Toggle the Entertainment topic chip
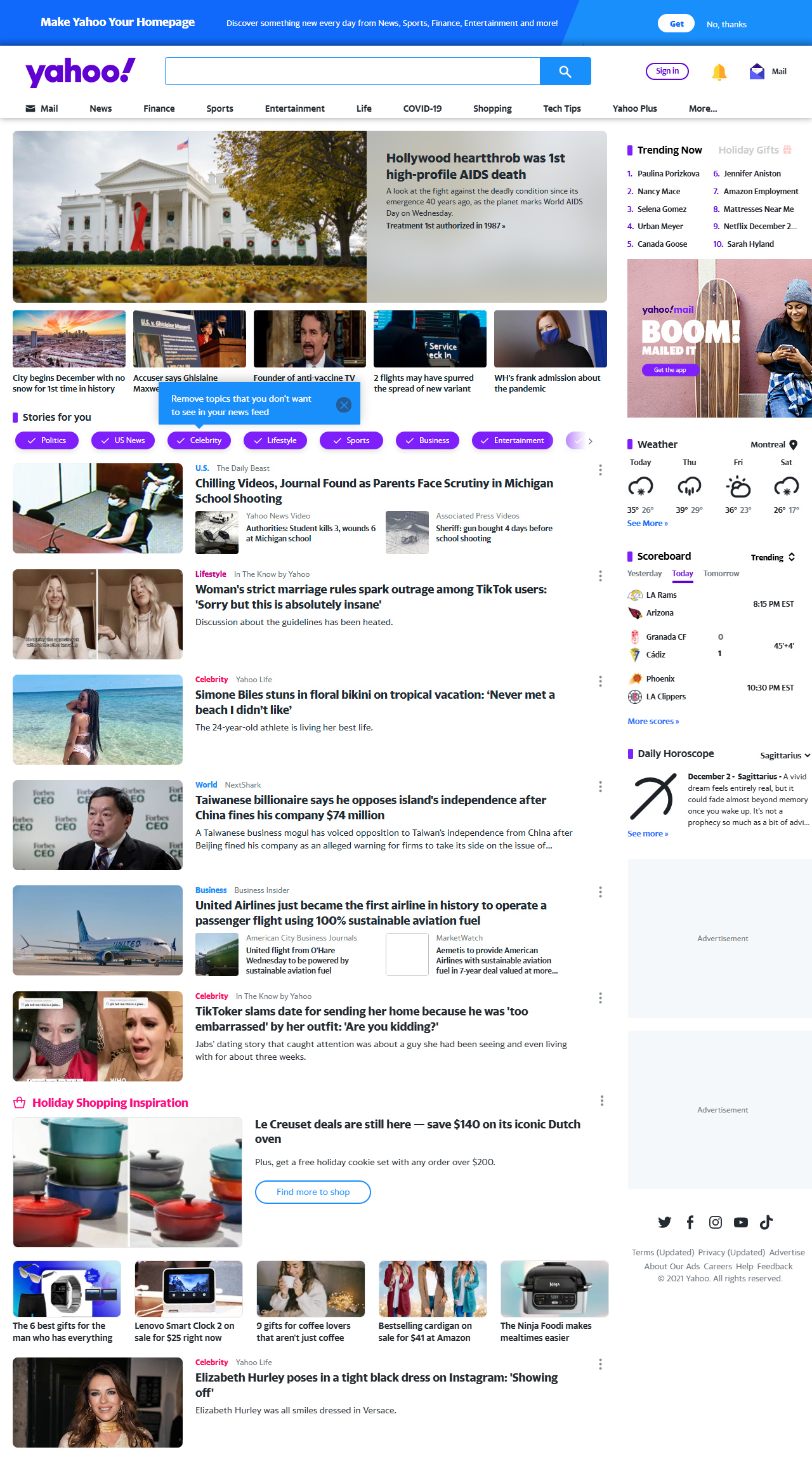Screen dimensions: 812x1466 (x=513, y=440)
